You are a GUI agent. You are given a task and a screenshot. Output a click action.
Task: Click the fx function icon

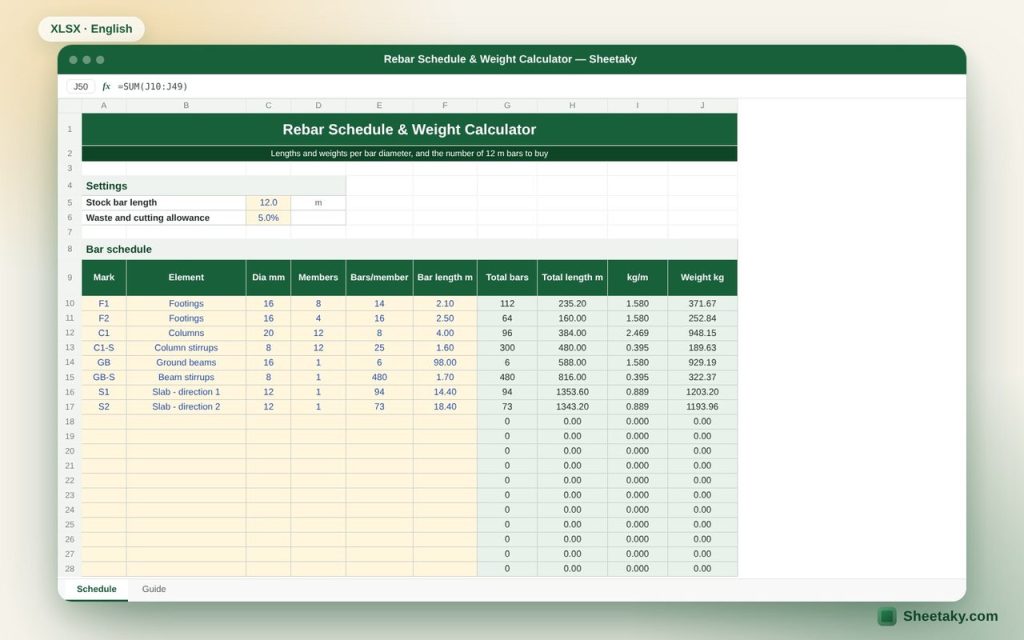[x=106, y=86]
